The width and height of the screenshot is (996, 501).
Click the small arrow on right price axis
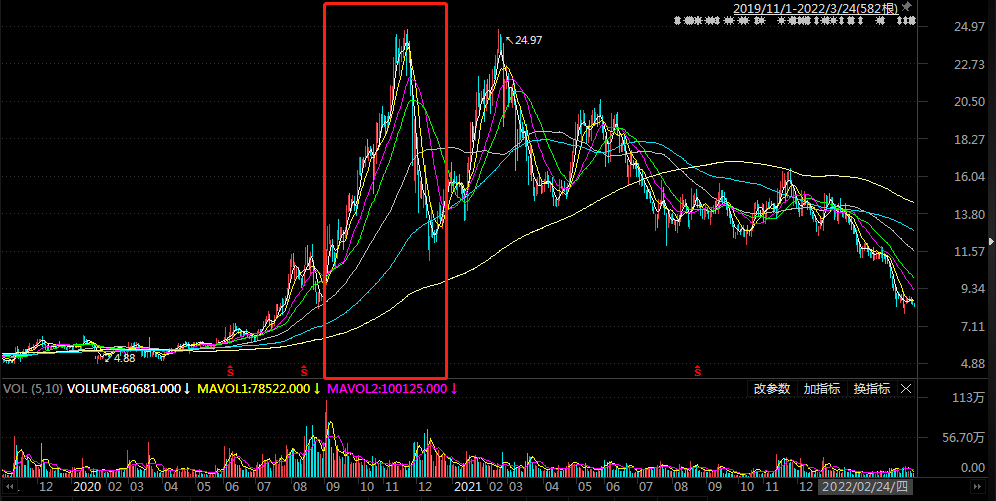(x=990, y=241)
